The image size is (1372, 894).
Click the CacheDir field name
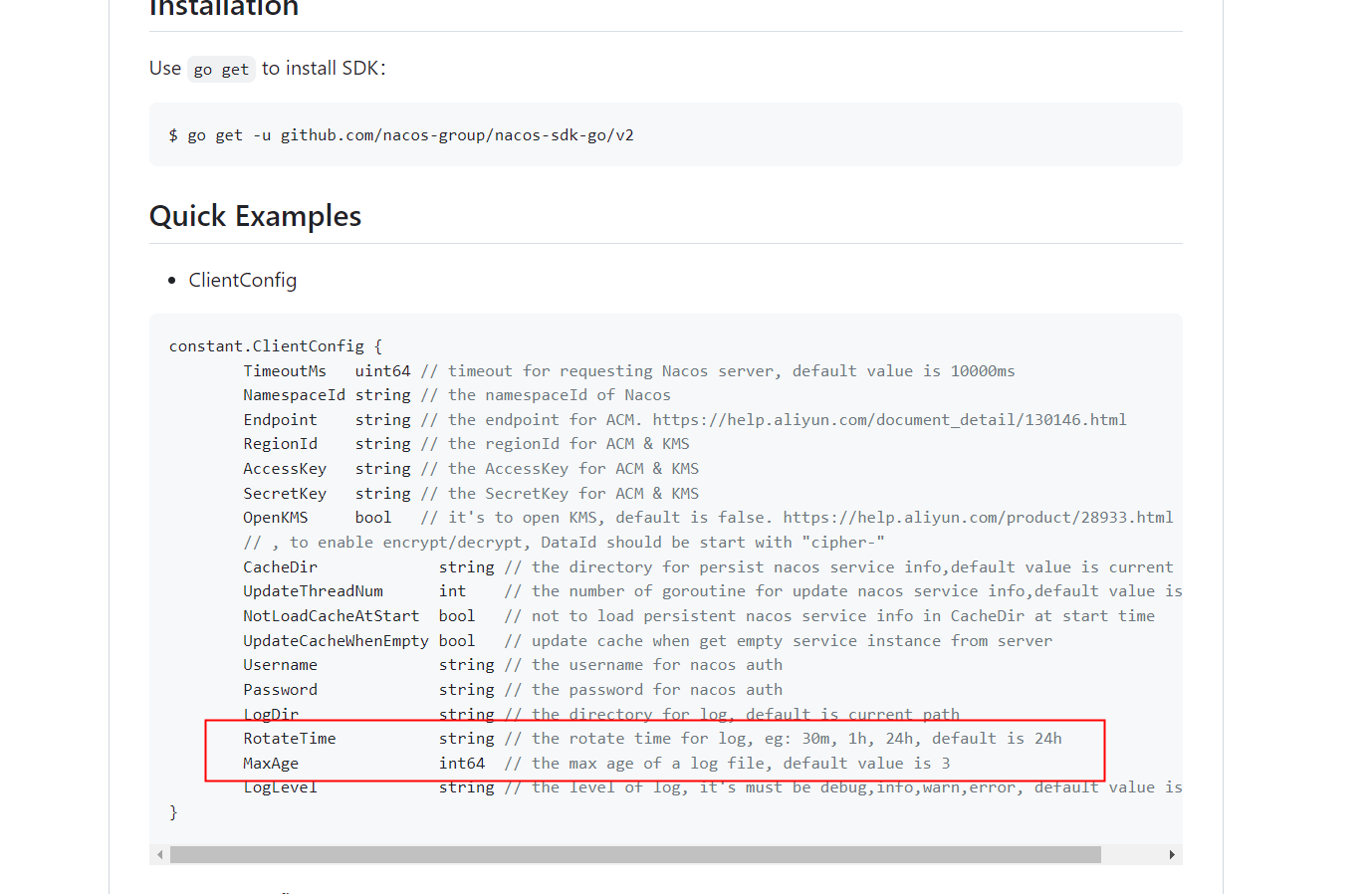pos(280,567)
